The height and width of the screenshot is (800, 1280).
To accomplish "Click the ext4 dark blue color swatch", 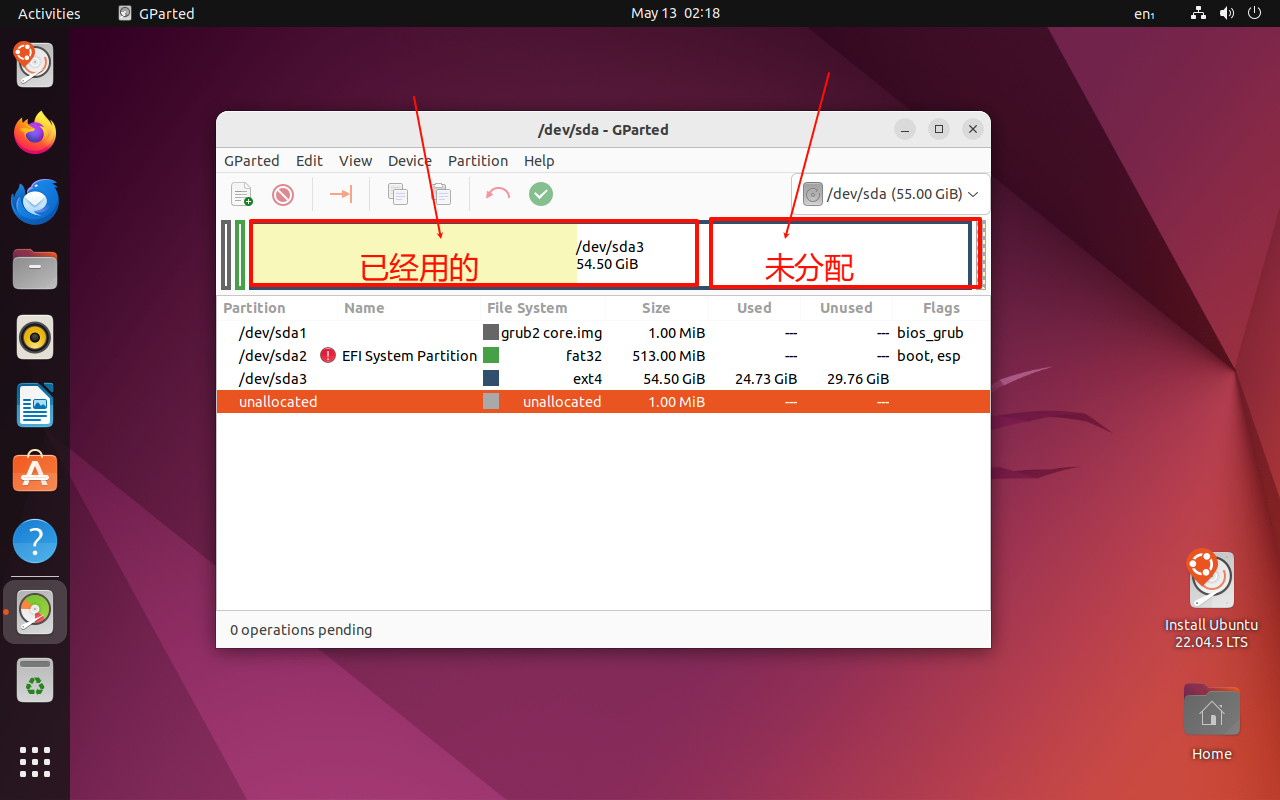I will point(491,379).
